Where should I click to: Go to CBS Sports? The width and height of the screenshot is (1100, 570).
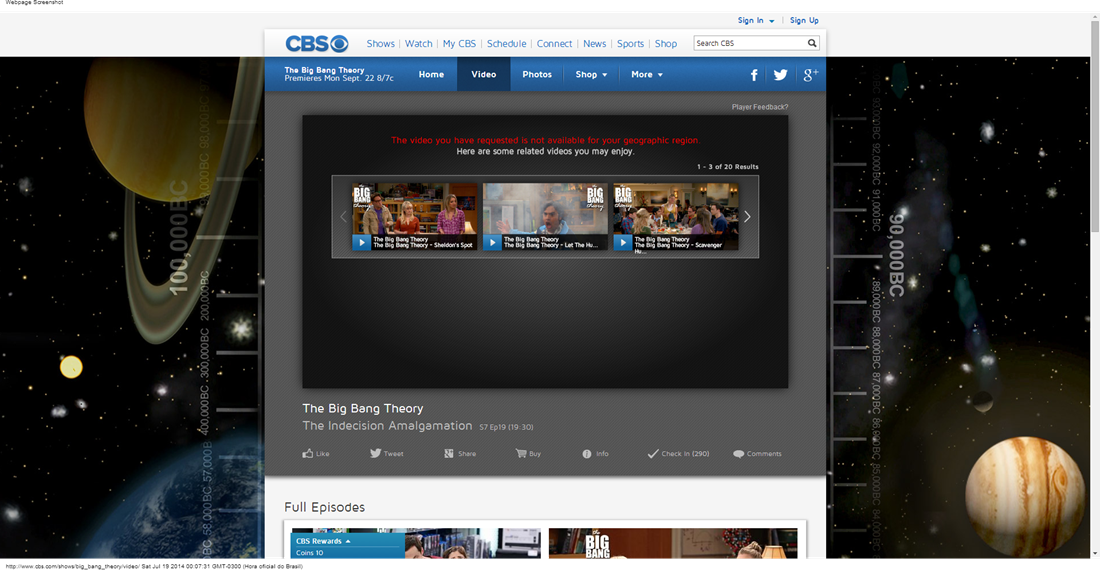[630, 43]
